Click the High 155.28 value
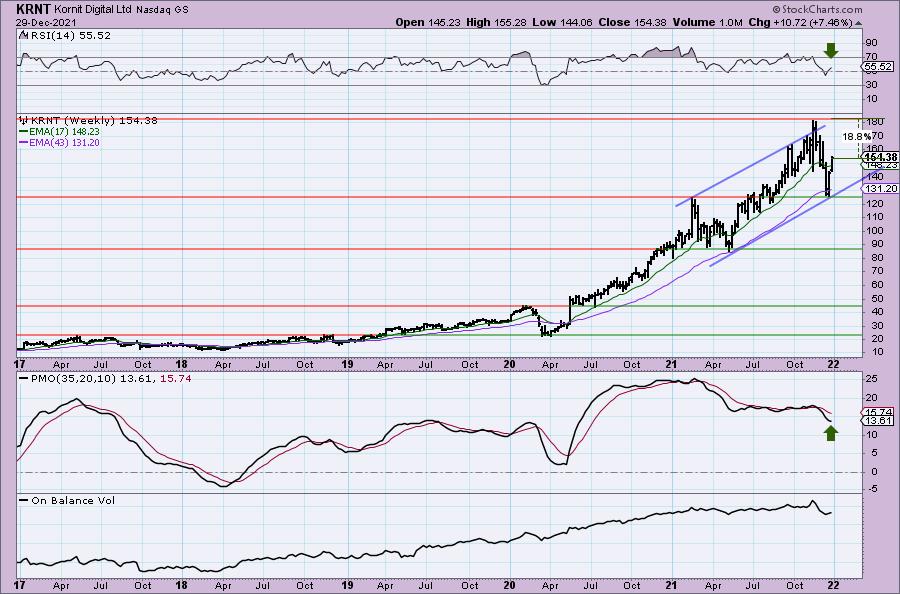Viewport: 900px width, 594px height. pos(498,22)
